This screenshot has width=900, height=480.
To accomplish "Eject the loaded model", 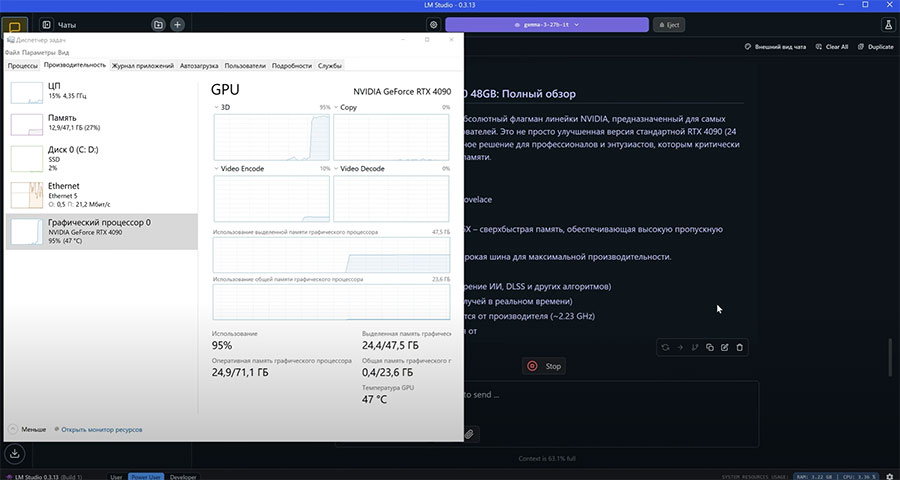I will 669,25.
